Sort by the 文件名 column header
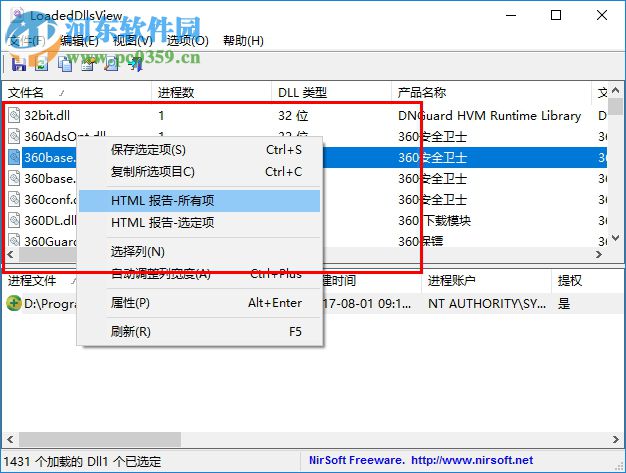The height and width of the screenshot is (473, 626). (77, 93)
